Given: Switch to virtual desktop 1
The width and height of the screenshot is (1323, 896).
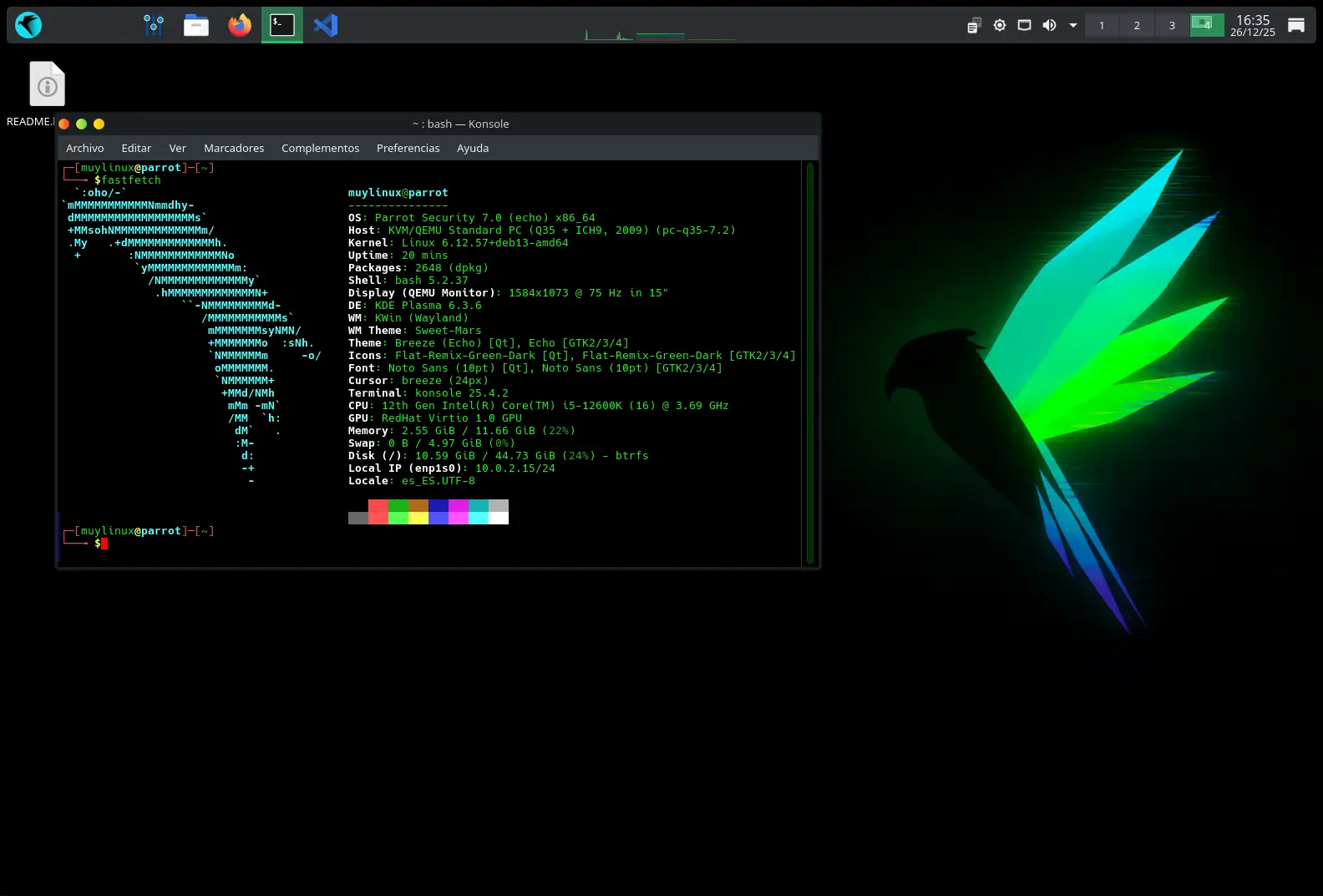Looking at the screenshot, I should coord(1102,25).
